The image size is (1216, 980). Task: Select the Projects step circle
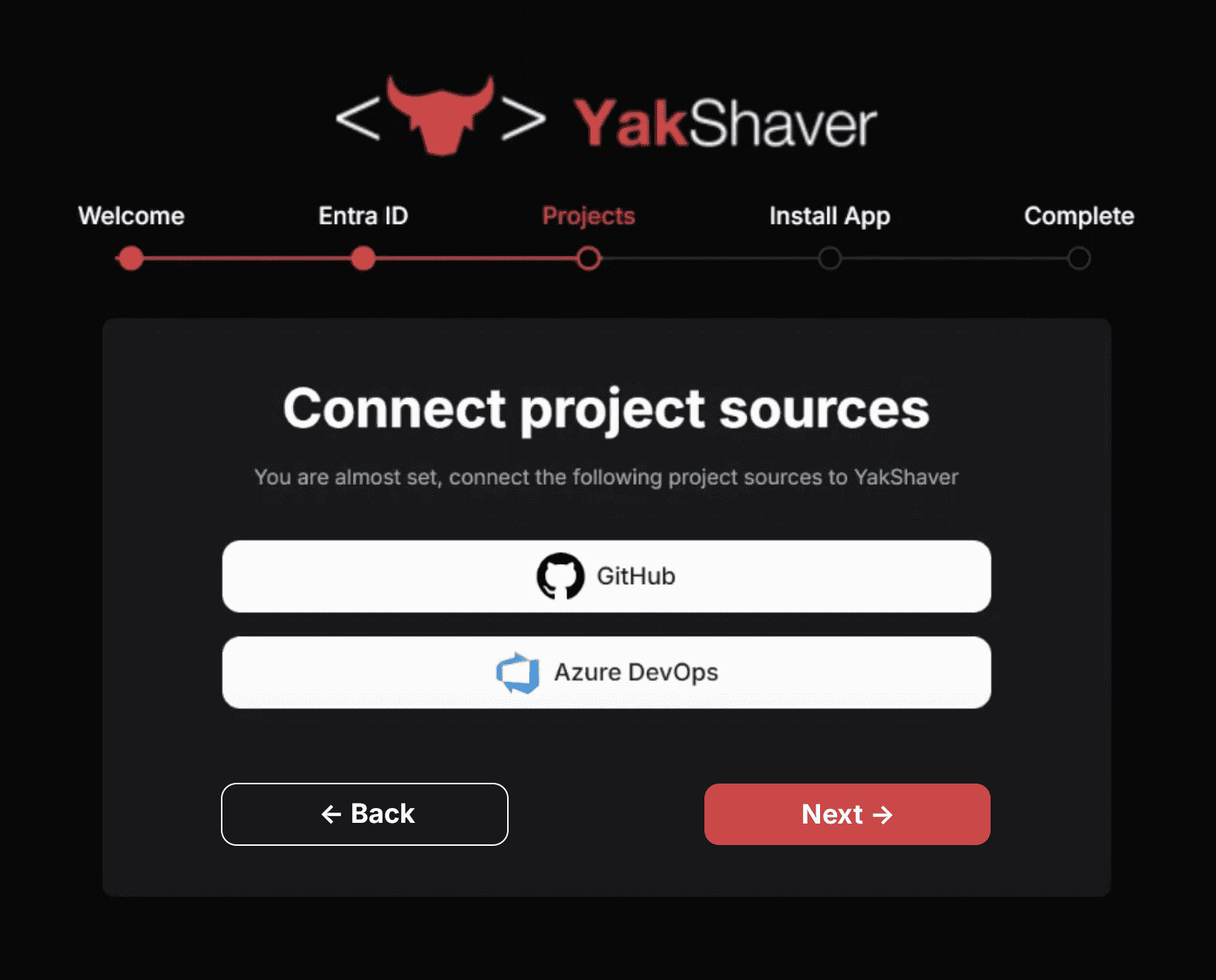pyautogui.click(x=589, y=259)
